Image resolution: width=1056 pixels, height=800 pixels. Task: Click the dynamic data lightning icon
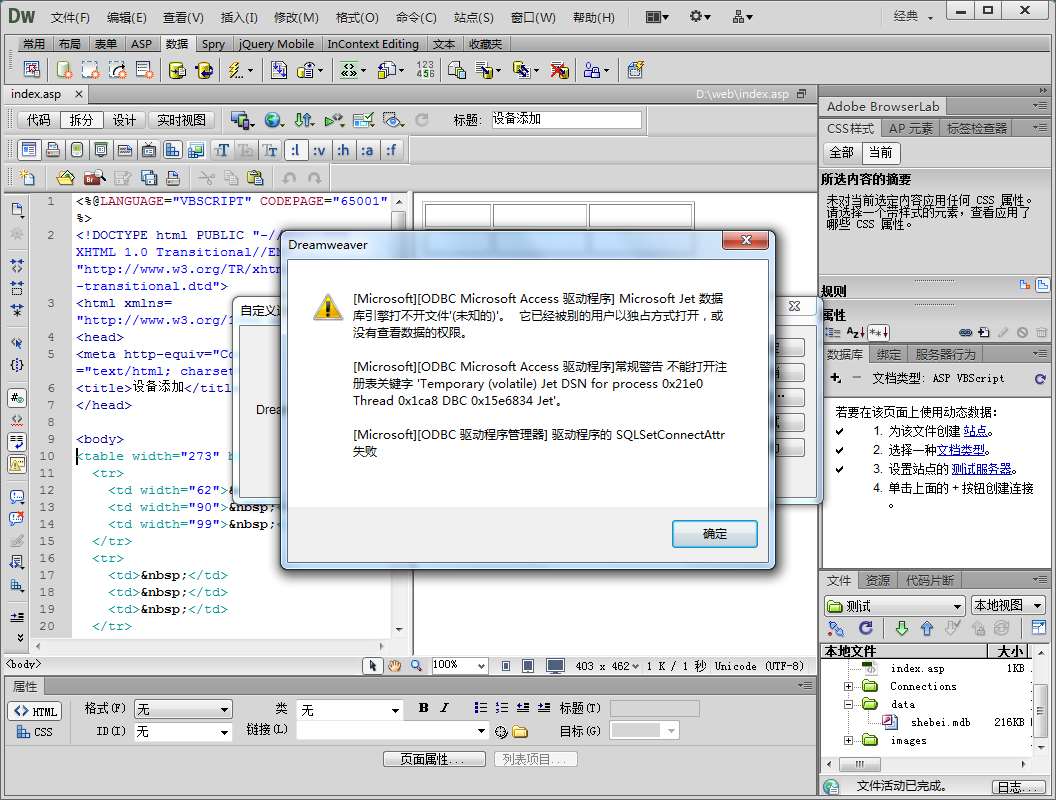[239, 69]
